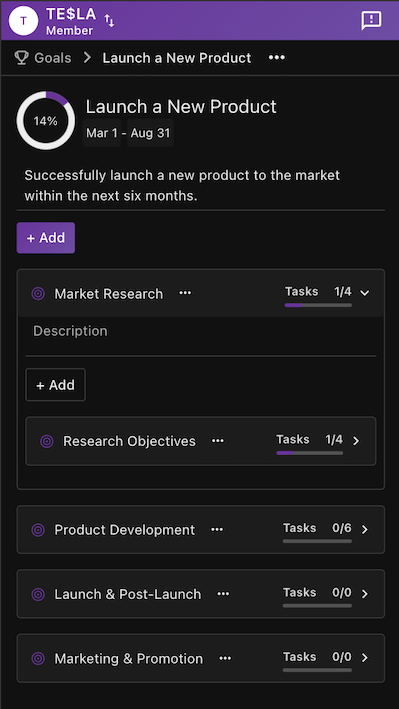Open the Product Development options ellipsis
This screenshot has height=709, width=399.
click(x=217, y=529)
